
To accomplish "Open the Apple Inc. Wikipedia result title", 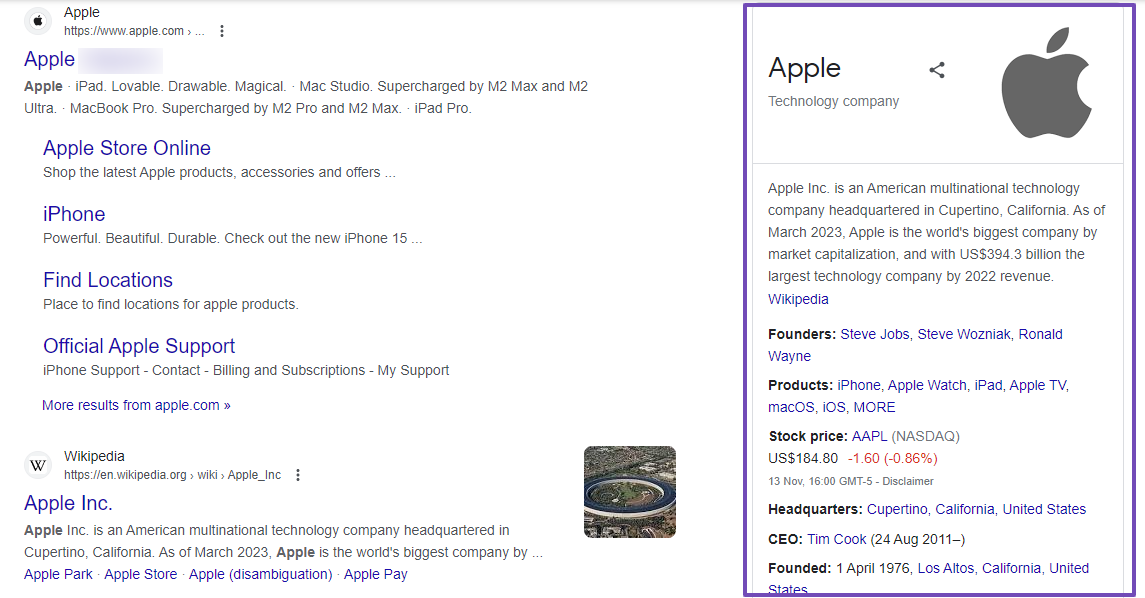I will click(68, 503).
